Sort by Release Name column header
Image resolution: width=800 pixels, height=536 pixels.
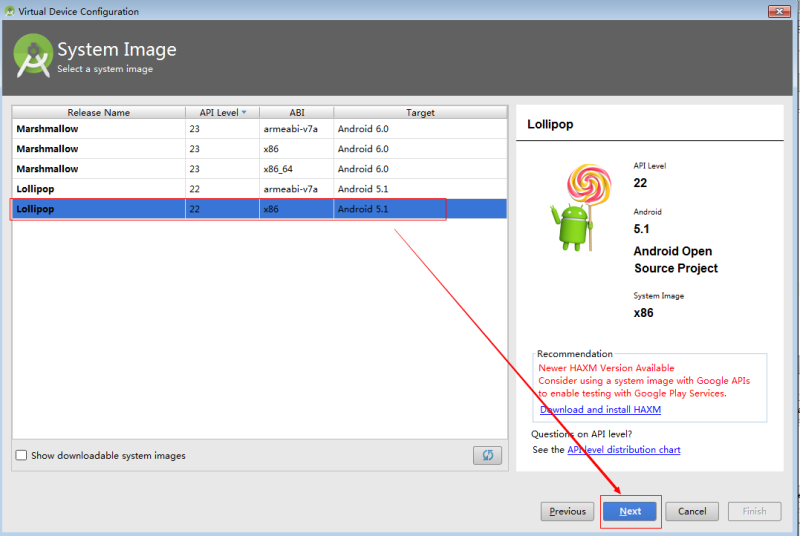(x=98, y=112)
